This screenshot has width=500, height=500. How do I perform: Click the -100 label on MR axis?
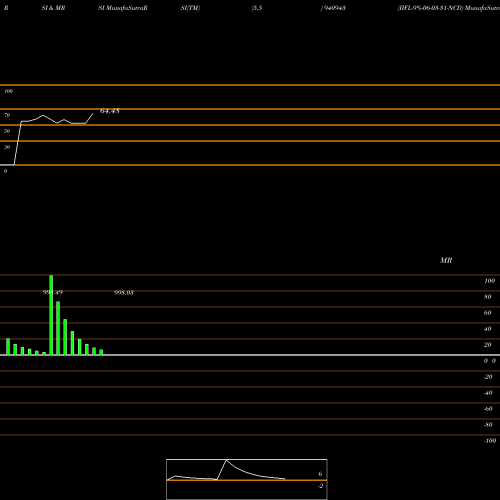coord(490,441)
